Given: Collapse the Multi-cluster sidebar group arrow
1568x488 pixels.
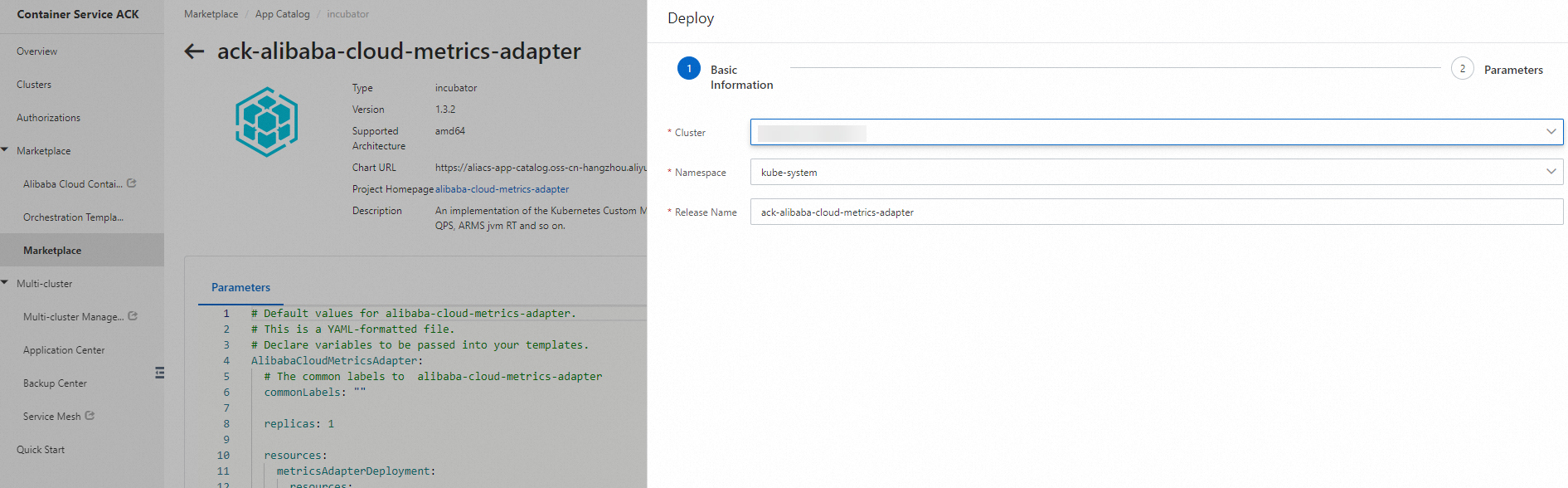Looking at the screenshot, I should coord(5,283).
